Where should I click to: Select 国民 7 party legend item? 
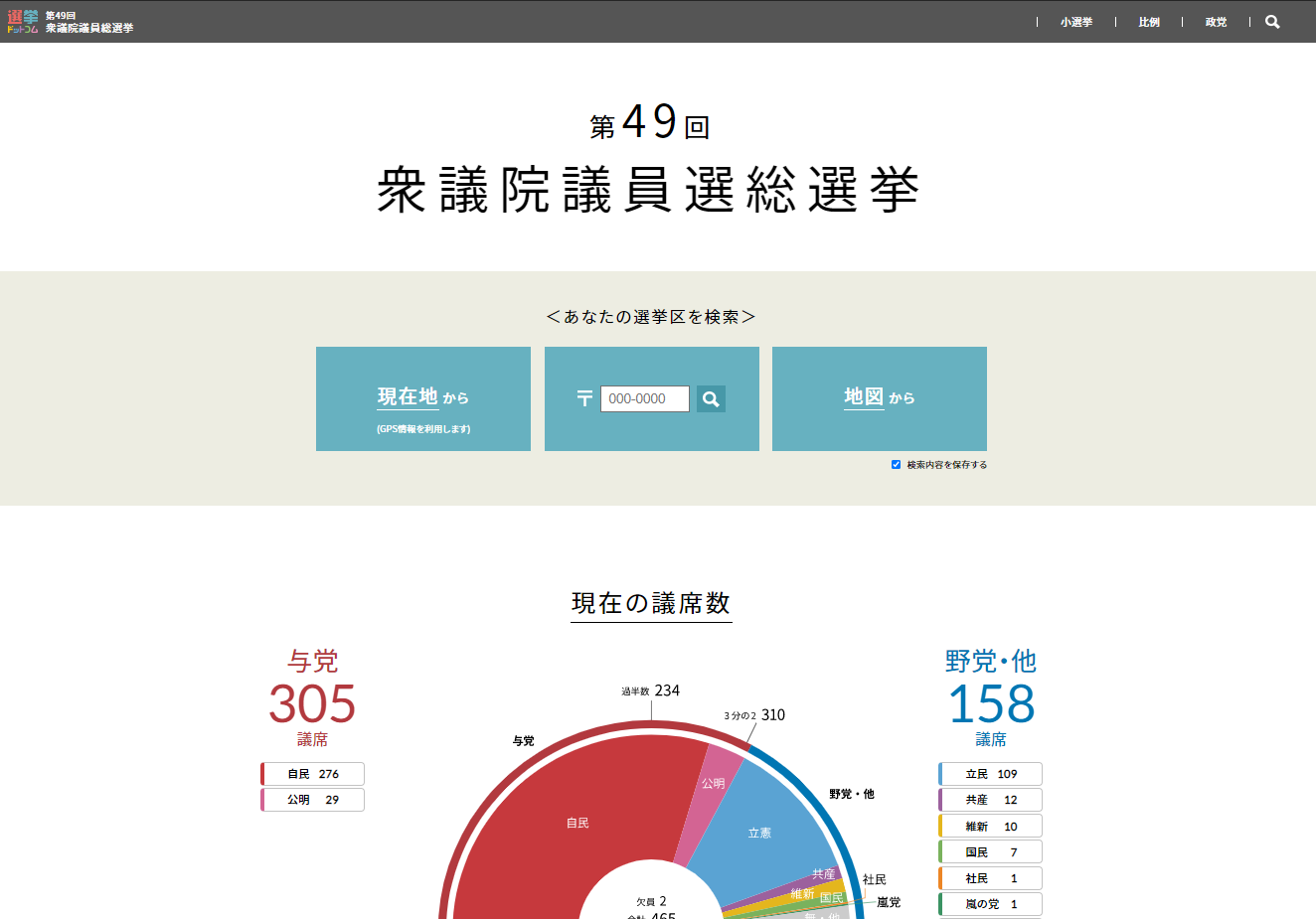point(990,852)
